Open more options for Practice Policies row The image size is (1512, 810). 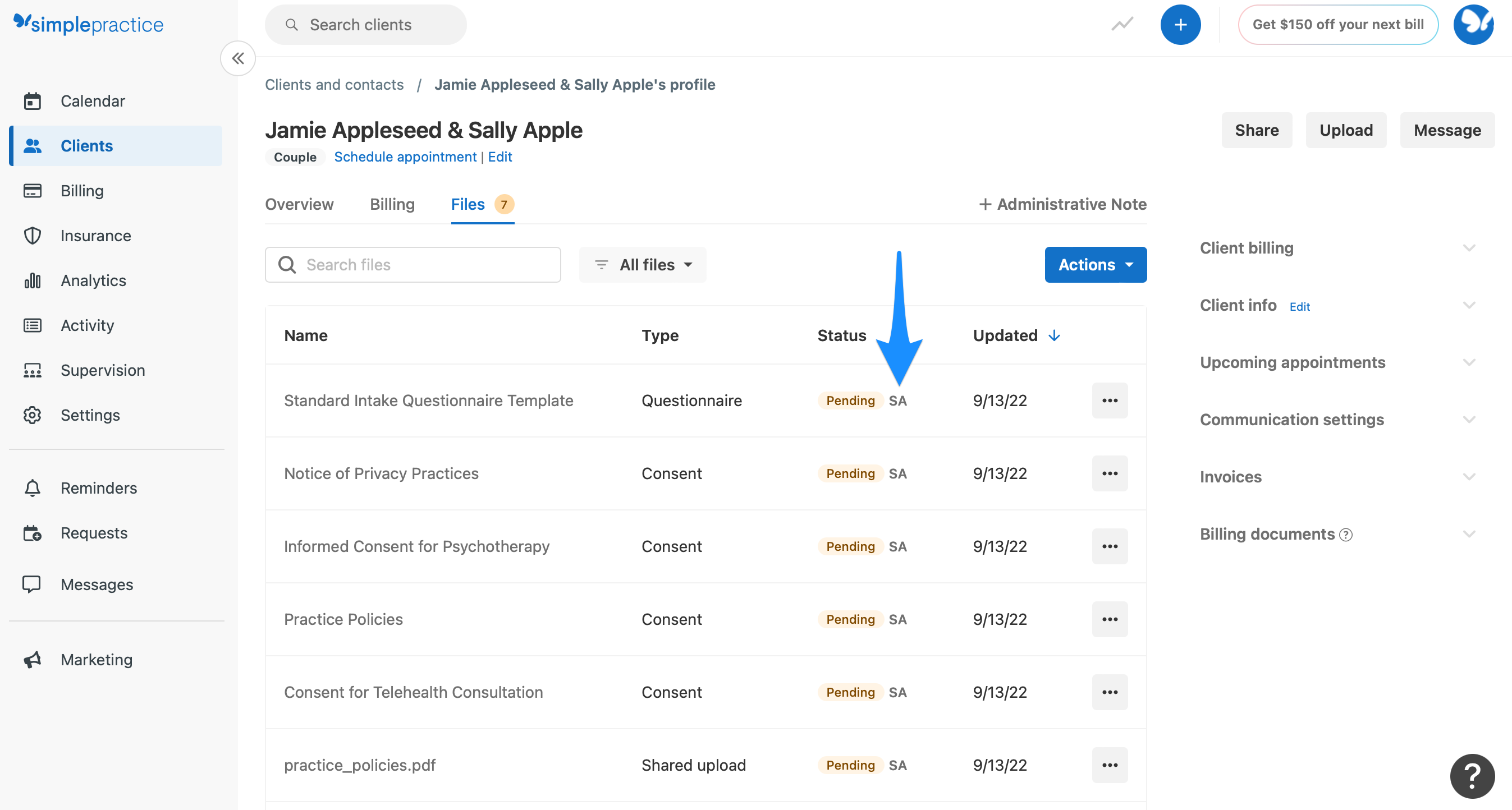click(1110, 619)
